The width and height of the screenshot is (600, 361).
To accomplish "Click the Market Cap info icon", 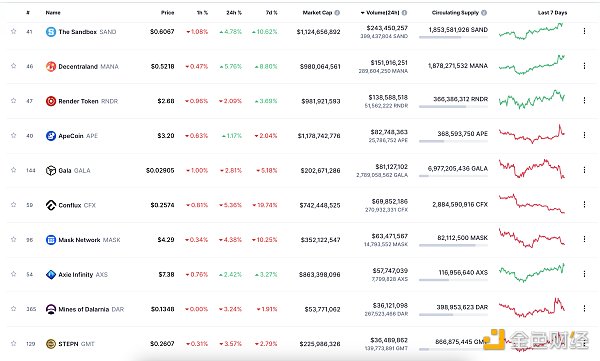I will (337, 13).
